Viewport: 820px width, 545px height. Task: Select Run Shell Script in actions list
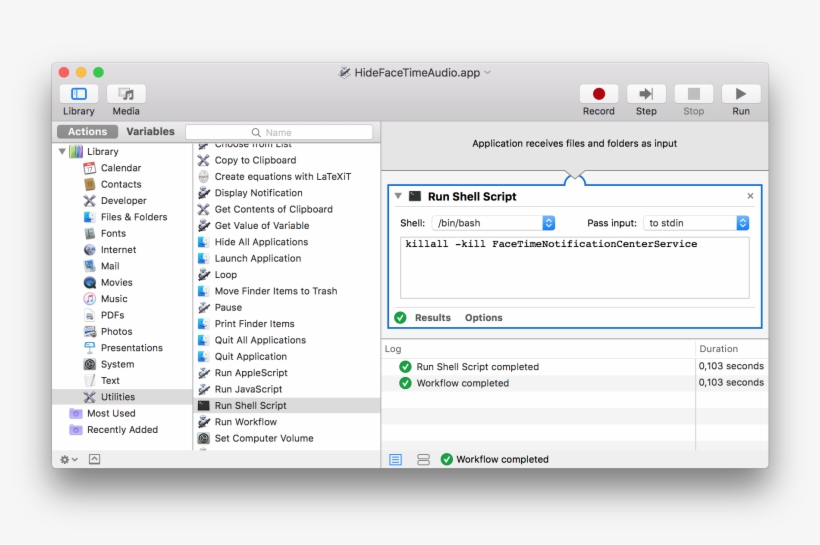pyautogui.click(x=287, y=405)
